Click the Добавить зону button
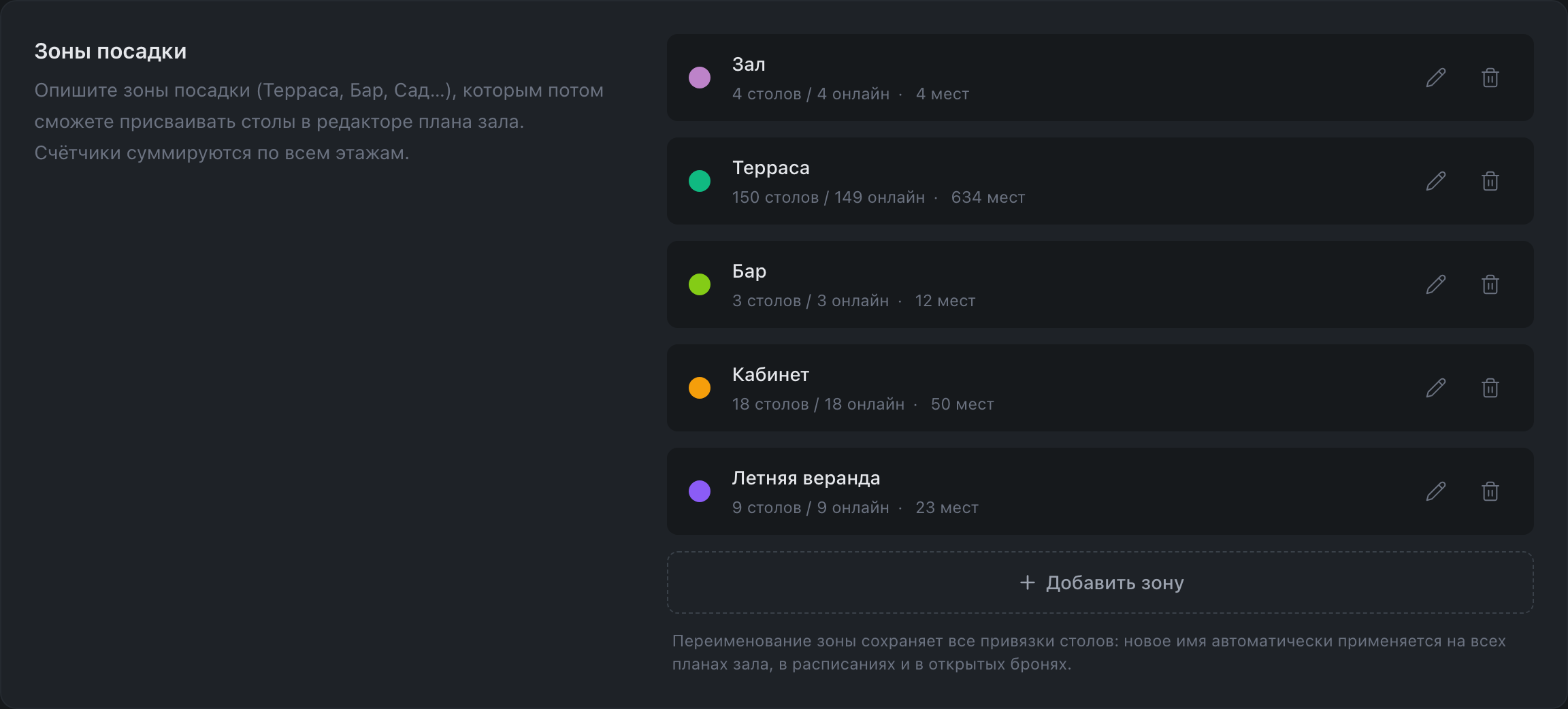Viewport: 1568px width, 709px height. pos(1100,582)
